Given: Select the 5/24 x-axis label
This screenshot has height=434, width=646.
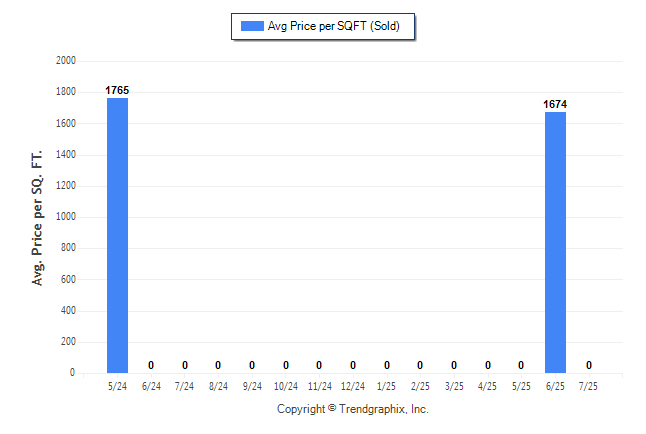Looking at the screenshot, I should click(x=117, y=386).
